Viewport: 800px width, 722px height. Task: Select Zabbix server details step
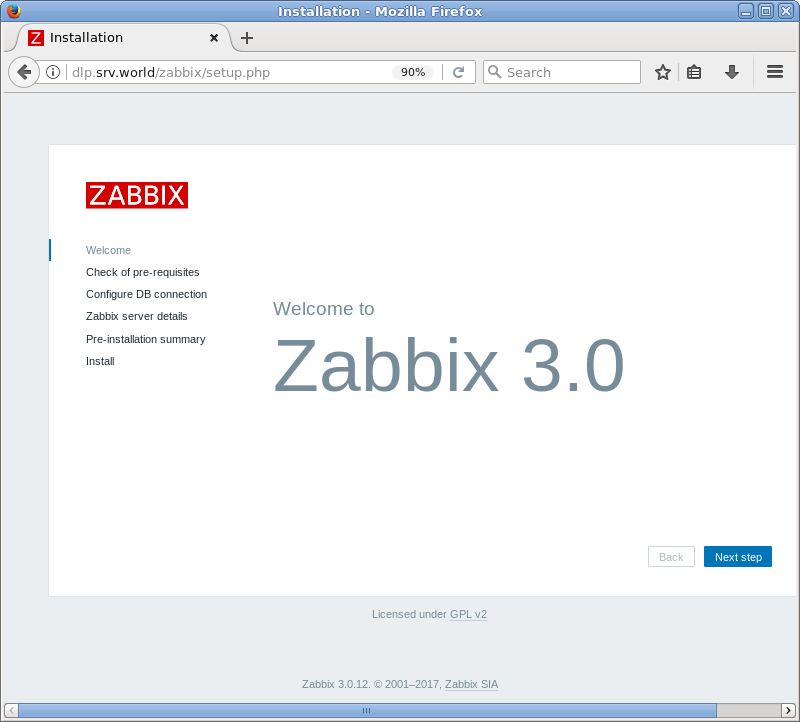tap(137, 316)
